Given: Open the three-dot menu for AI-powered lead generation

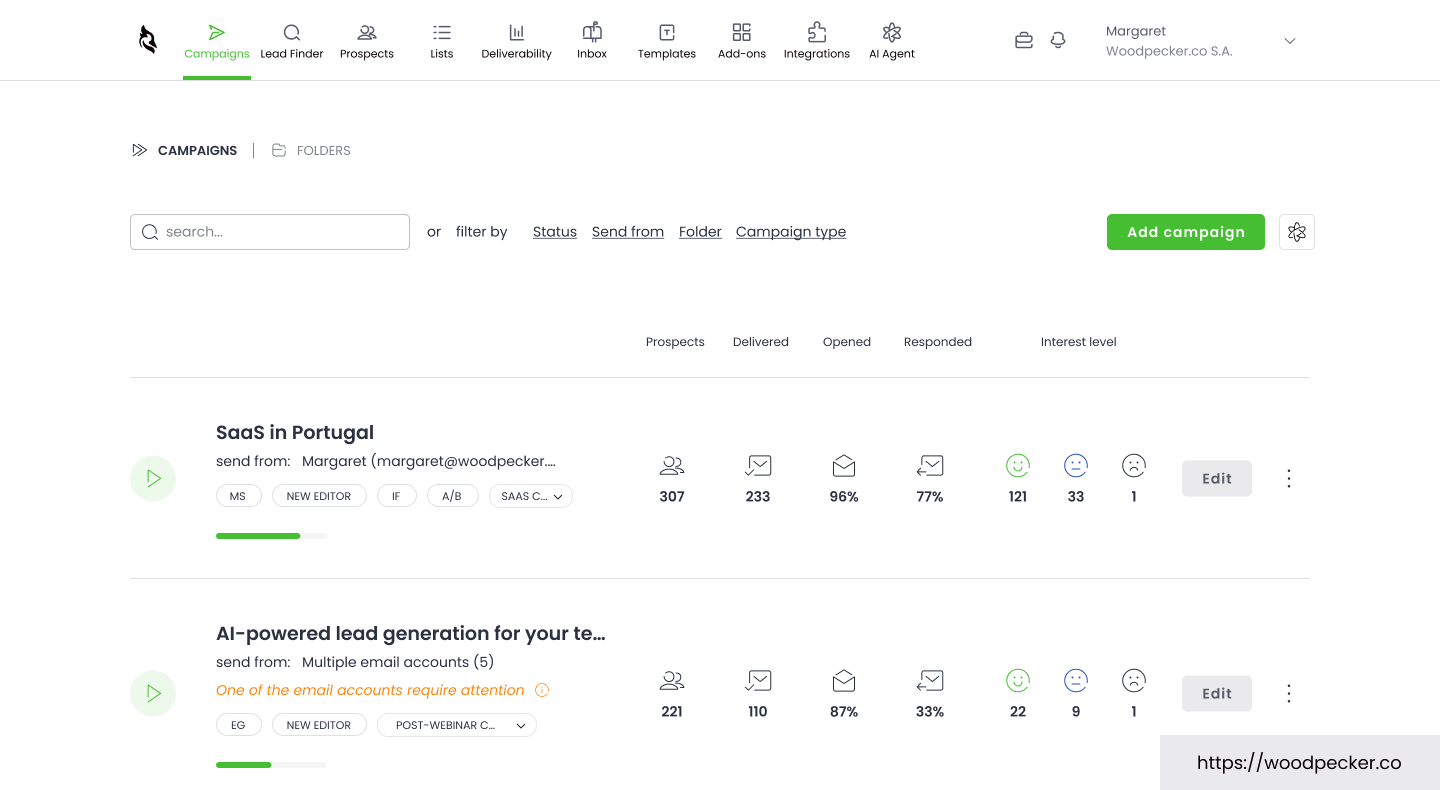Looking at the screenshot, I should [1289, 693].
